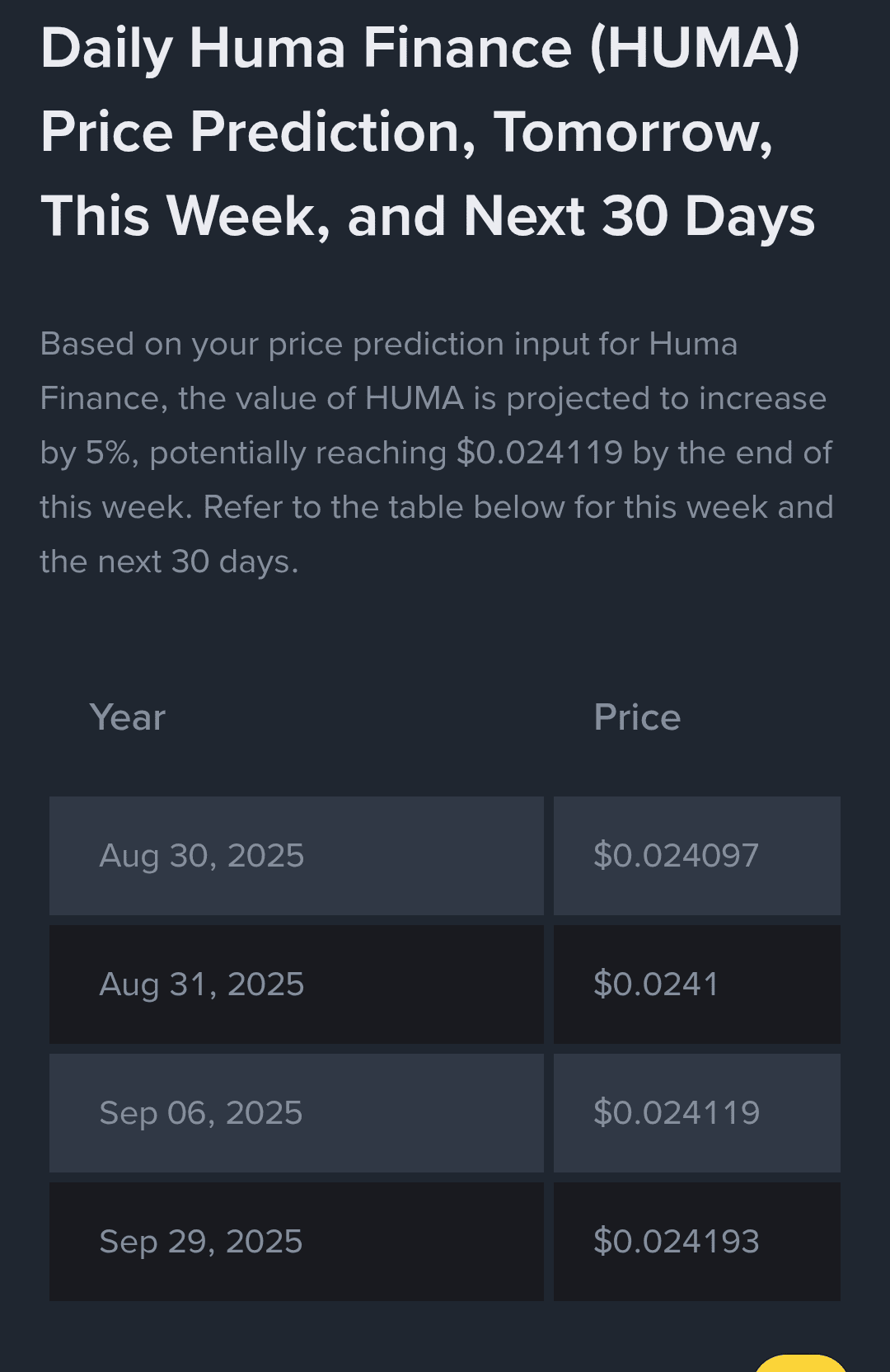Click the $0.024119 amount in the paragraph

pos(540,453)
